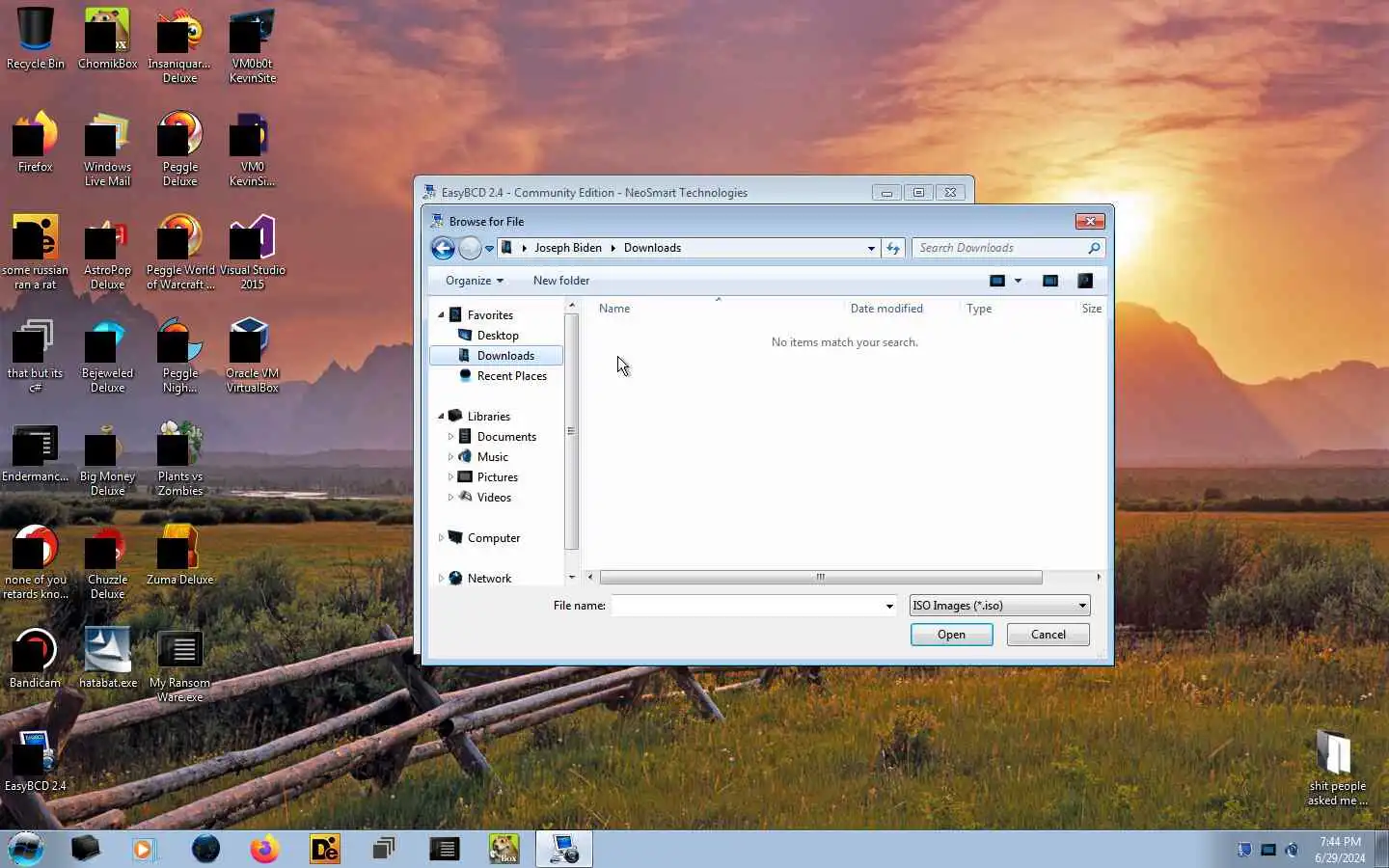
Task: Select the EasyBCD 2.4 desktop shortcut
Action: pos(36,761)
